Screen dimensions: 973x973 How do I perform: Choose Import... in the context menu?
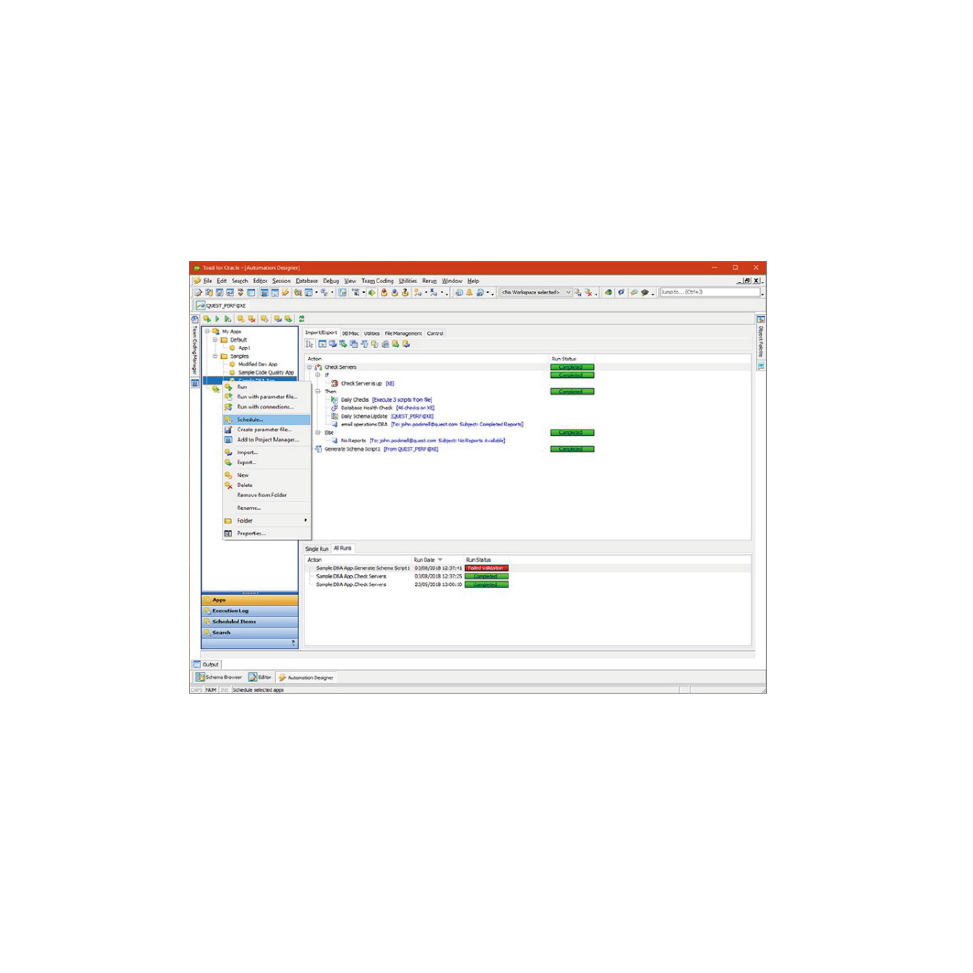pos(266,452)
